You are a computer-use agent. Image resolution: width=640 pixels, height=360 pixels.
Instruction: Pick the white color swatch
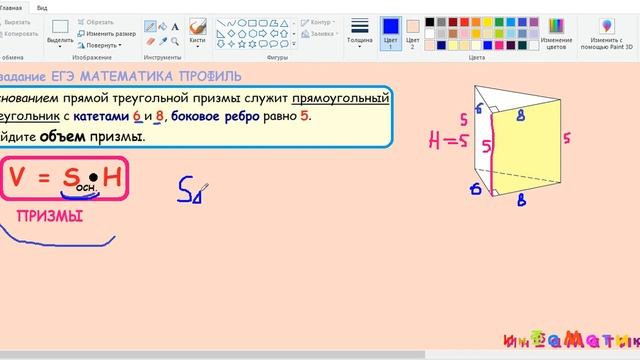coord(429,33)
